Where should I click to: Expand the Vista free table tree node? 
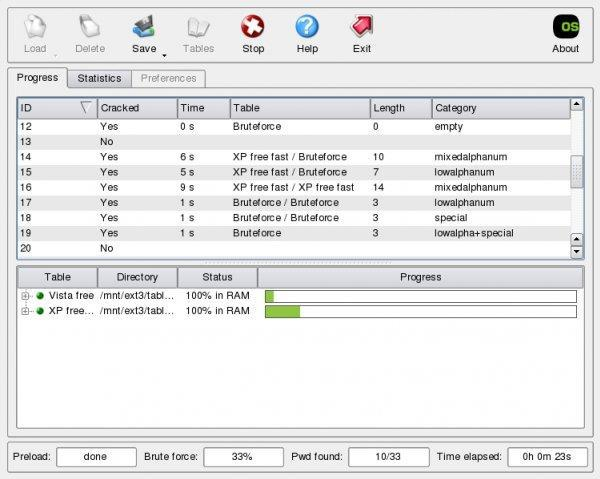(25, 296)
